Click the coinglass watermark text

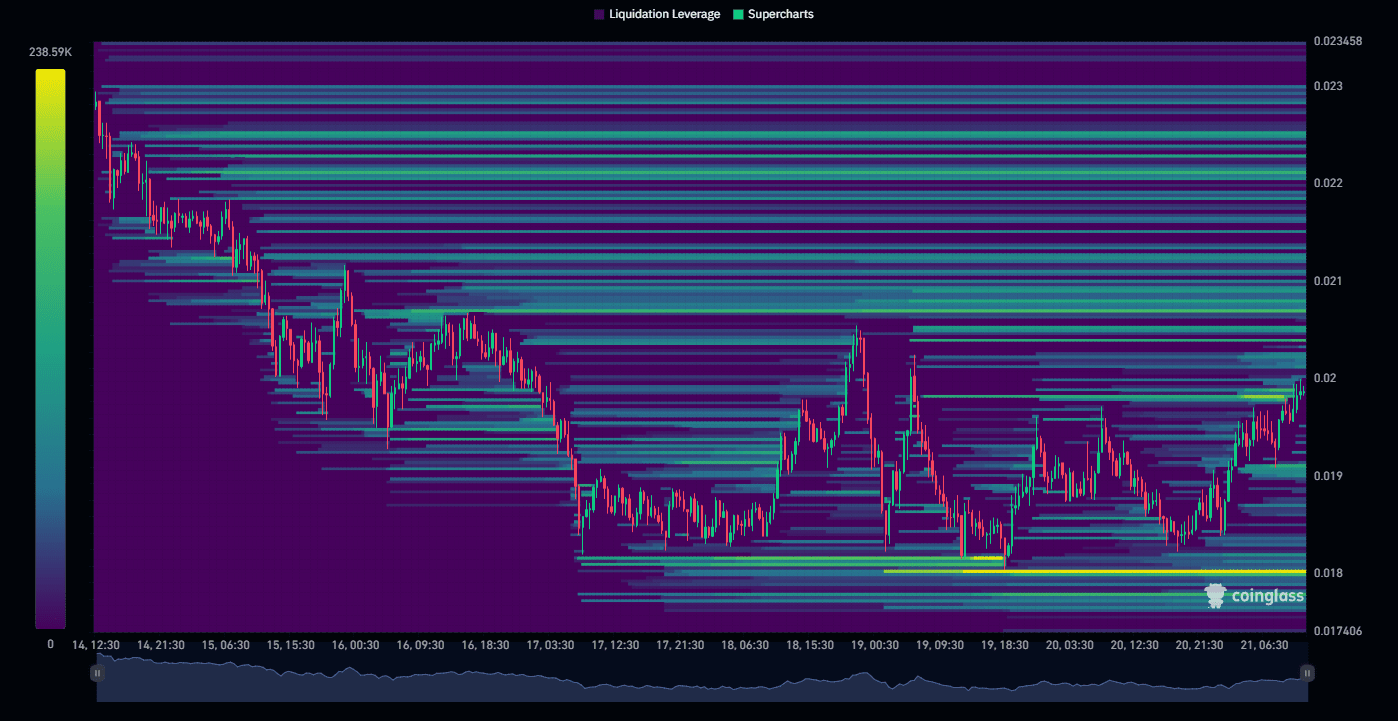tap(1267, 597)
